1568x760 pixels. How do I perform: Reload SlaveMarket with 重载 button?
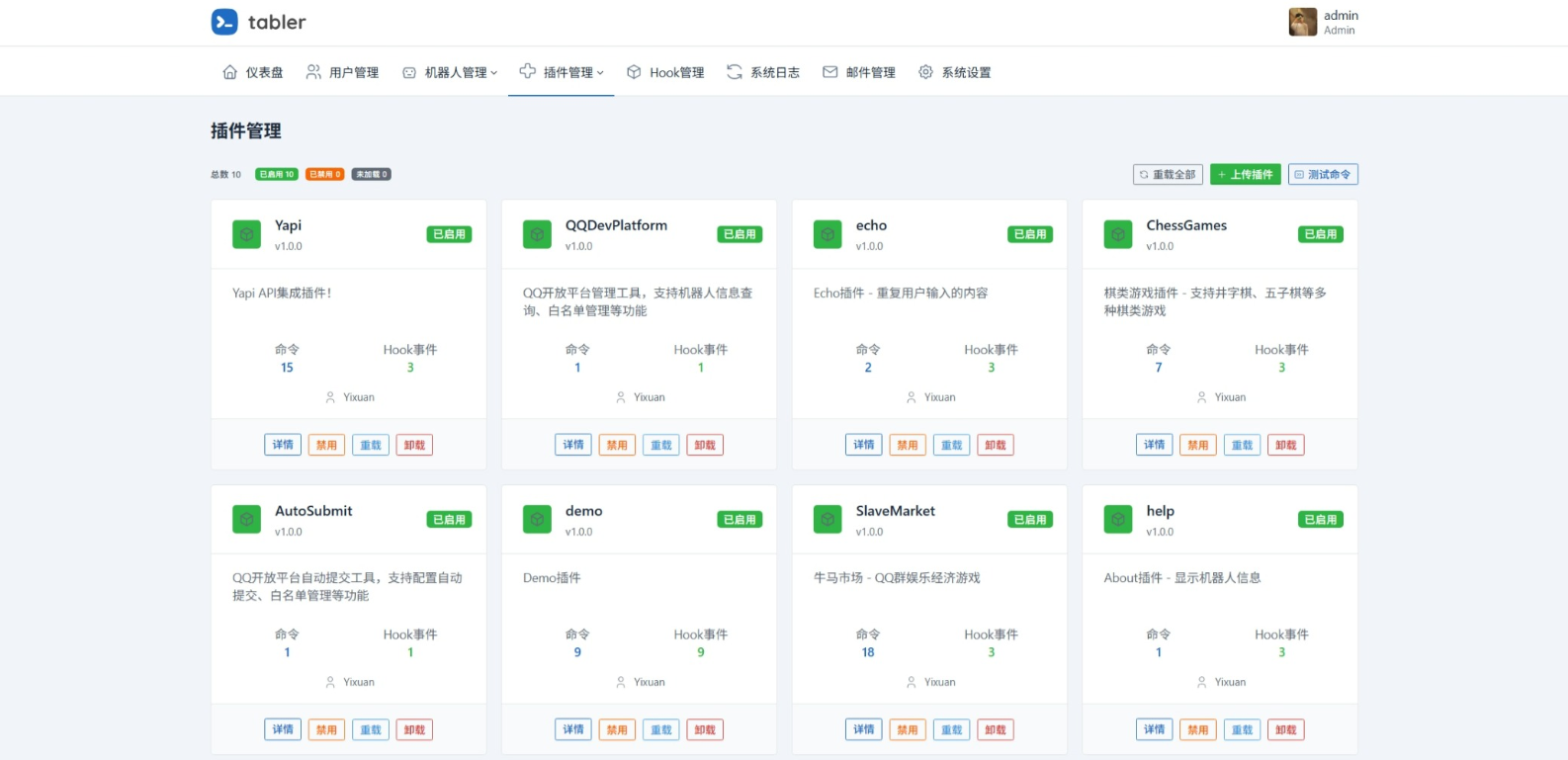(952, 729)
